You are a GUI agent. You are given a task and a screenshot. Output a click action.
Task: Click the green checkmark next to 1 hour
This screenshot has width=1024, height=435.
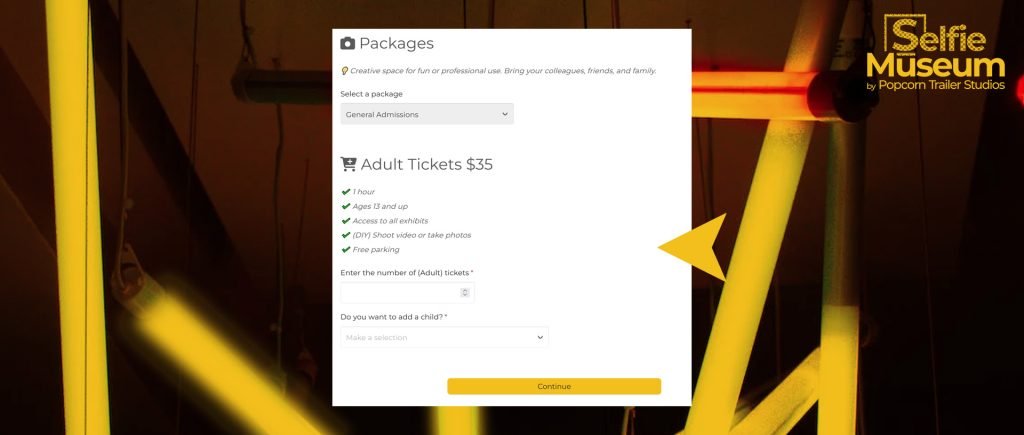tap(346, 192)
